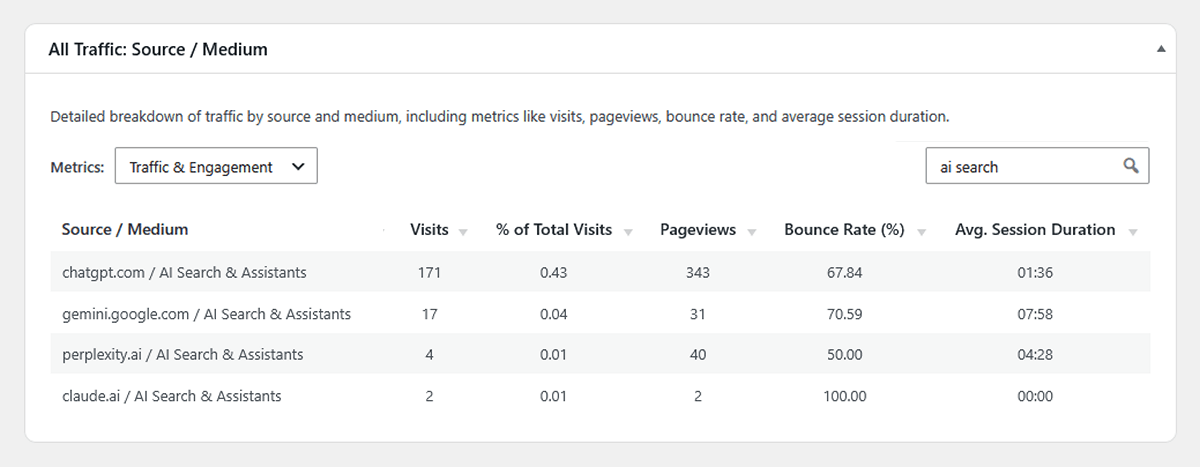This screenshot has height=467, width=1200.
Task: Click the 04:28 session duration value
Action: pos(1035,355)
